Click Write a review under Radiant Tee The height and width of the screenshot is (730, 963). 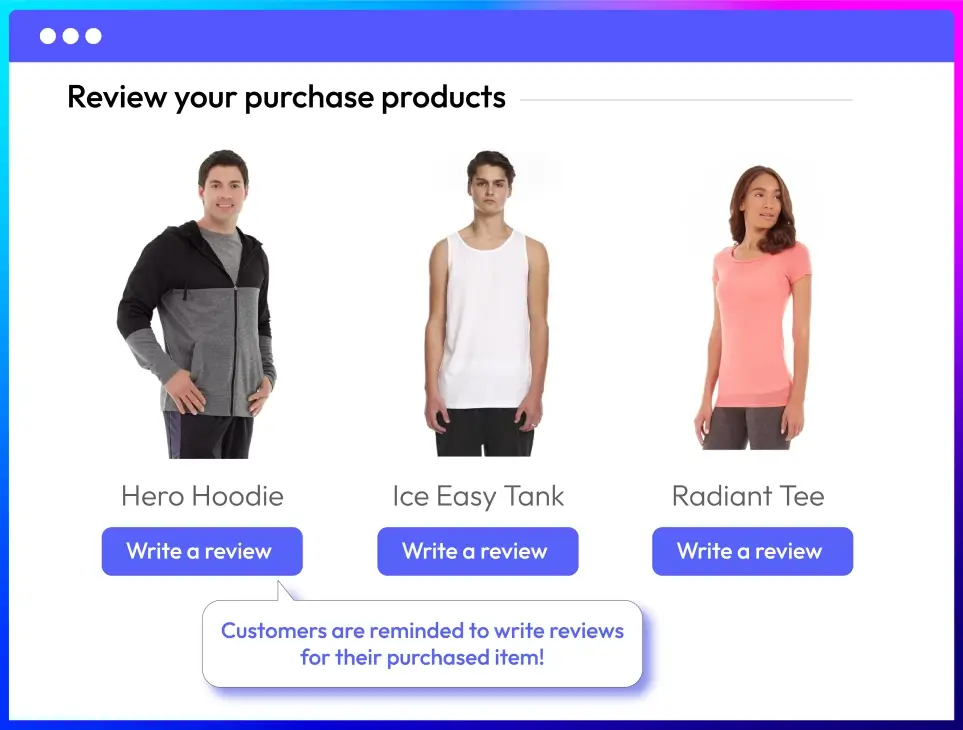pyautogui.click(x=752, y=551)
